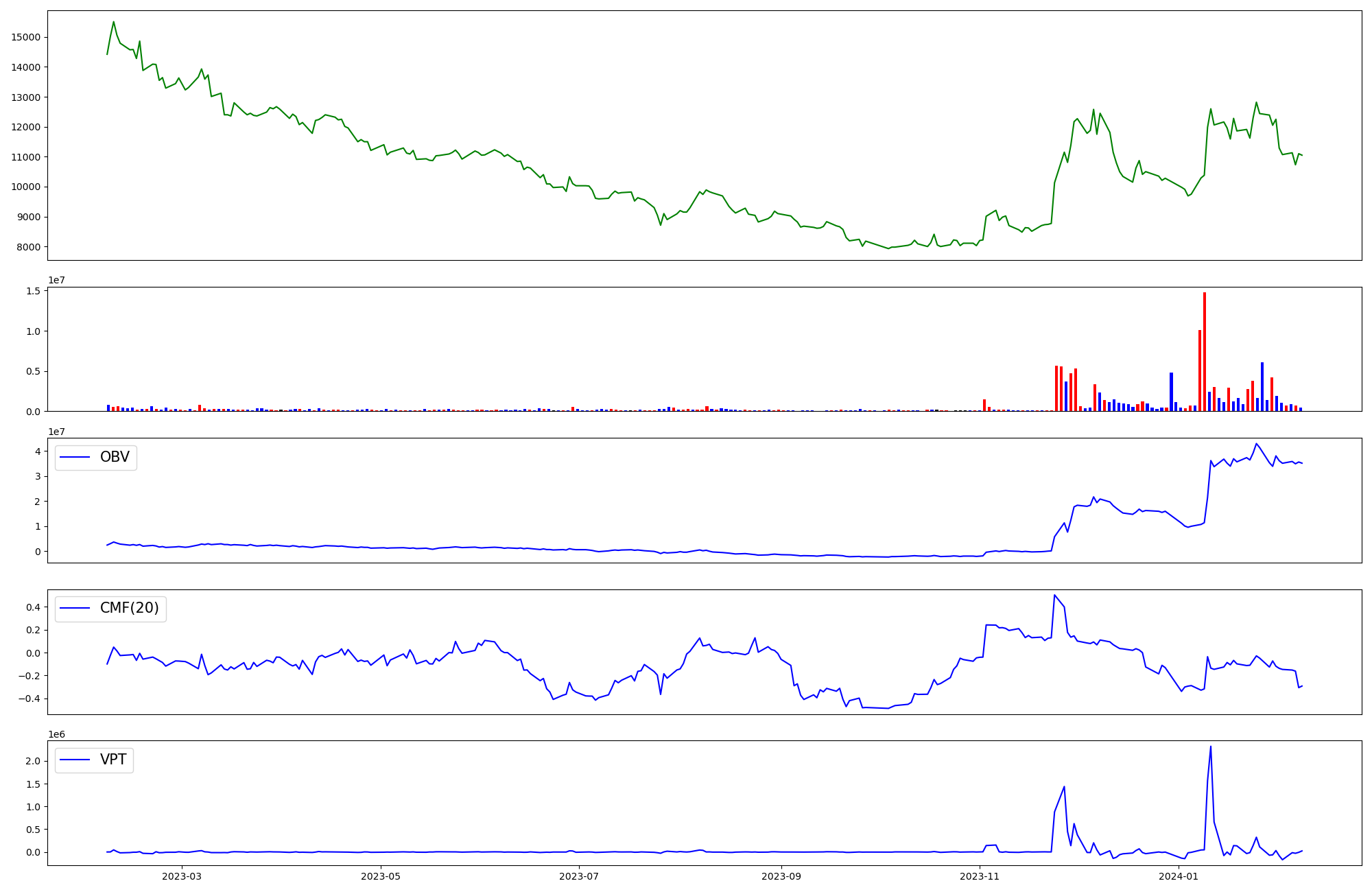Select the 2024-01 x-axis date label
The image size is (1372, 892).
[x=1179, y=876]
